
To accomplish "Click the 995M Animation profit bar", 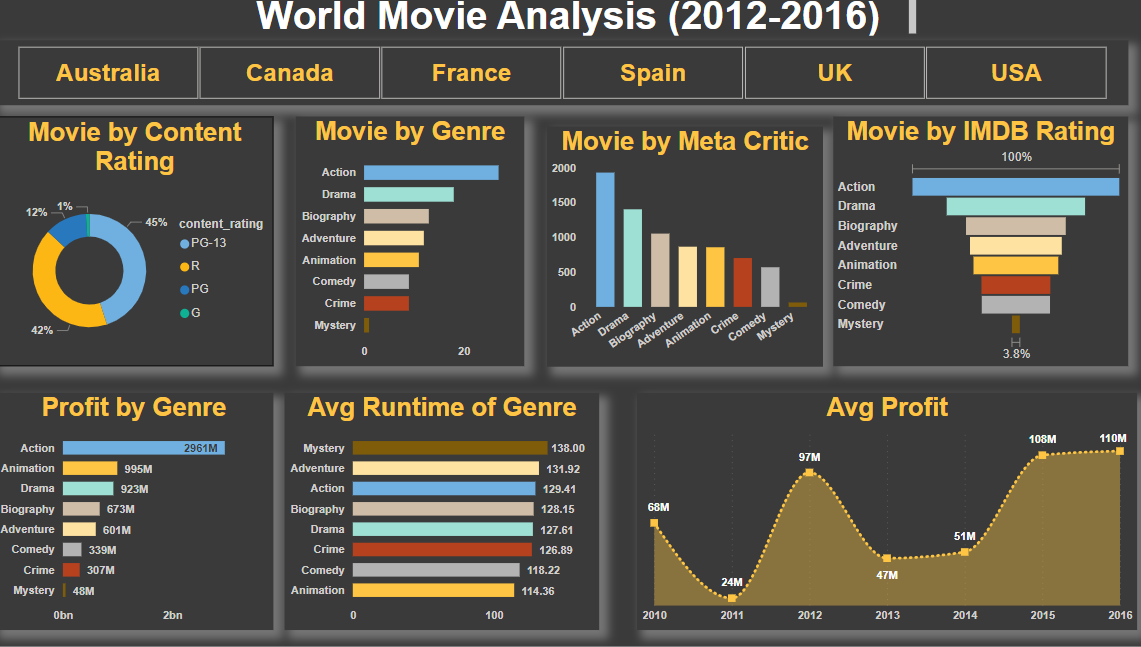I will [x=90, y=469].
